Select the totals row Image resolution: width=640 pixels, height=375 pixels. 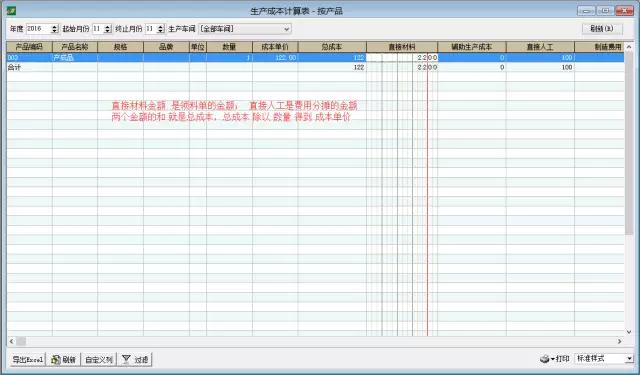(x=315, y=67)
